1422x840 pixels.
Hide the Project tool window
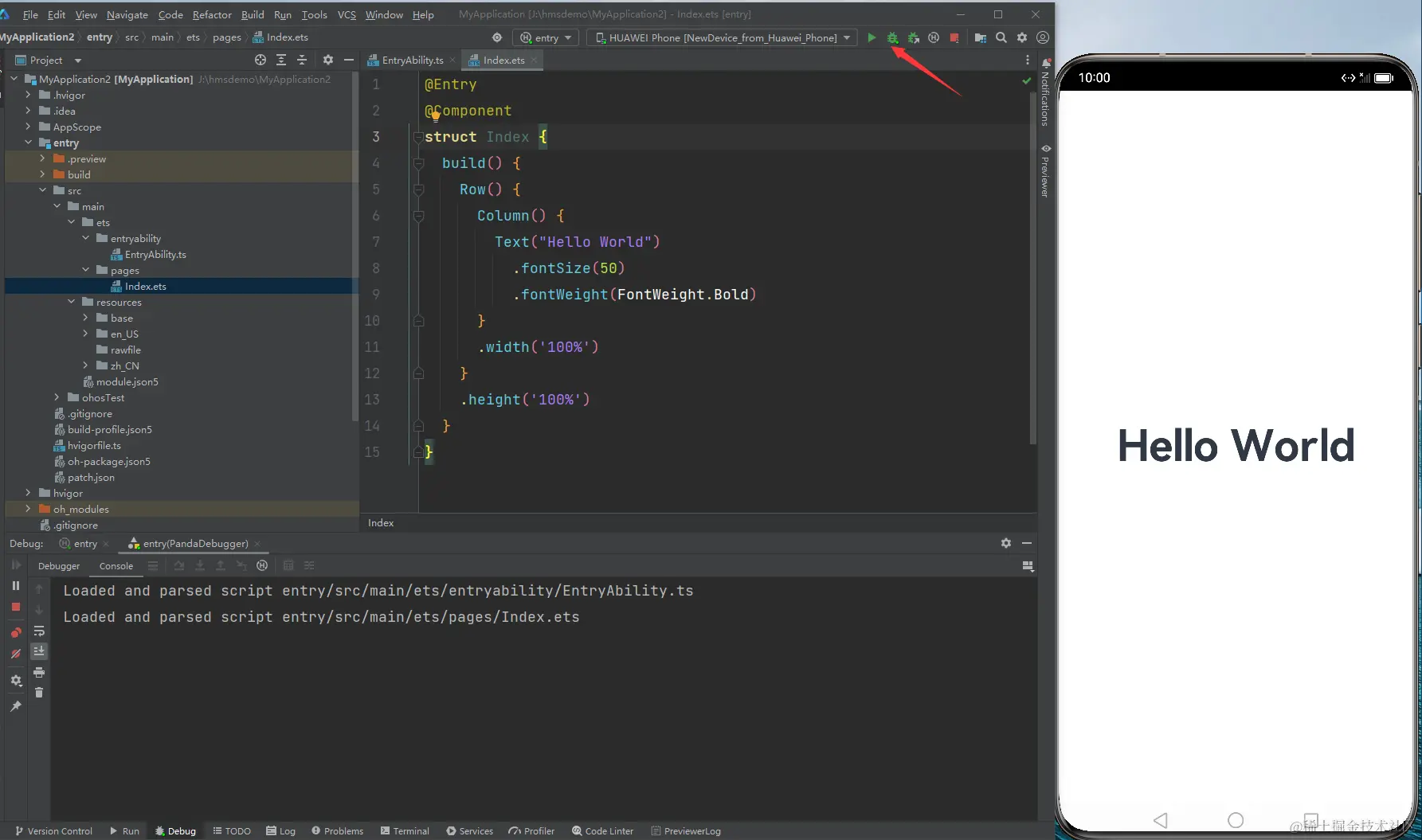(x=348, y=60)
